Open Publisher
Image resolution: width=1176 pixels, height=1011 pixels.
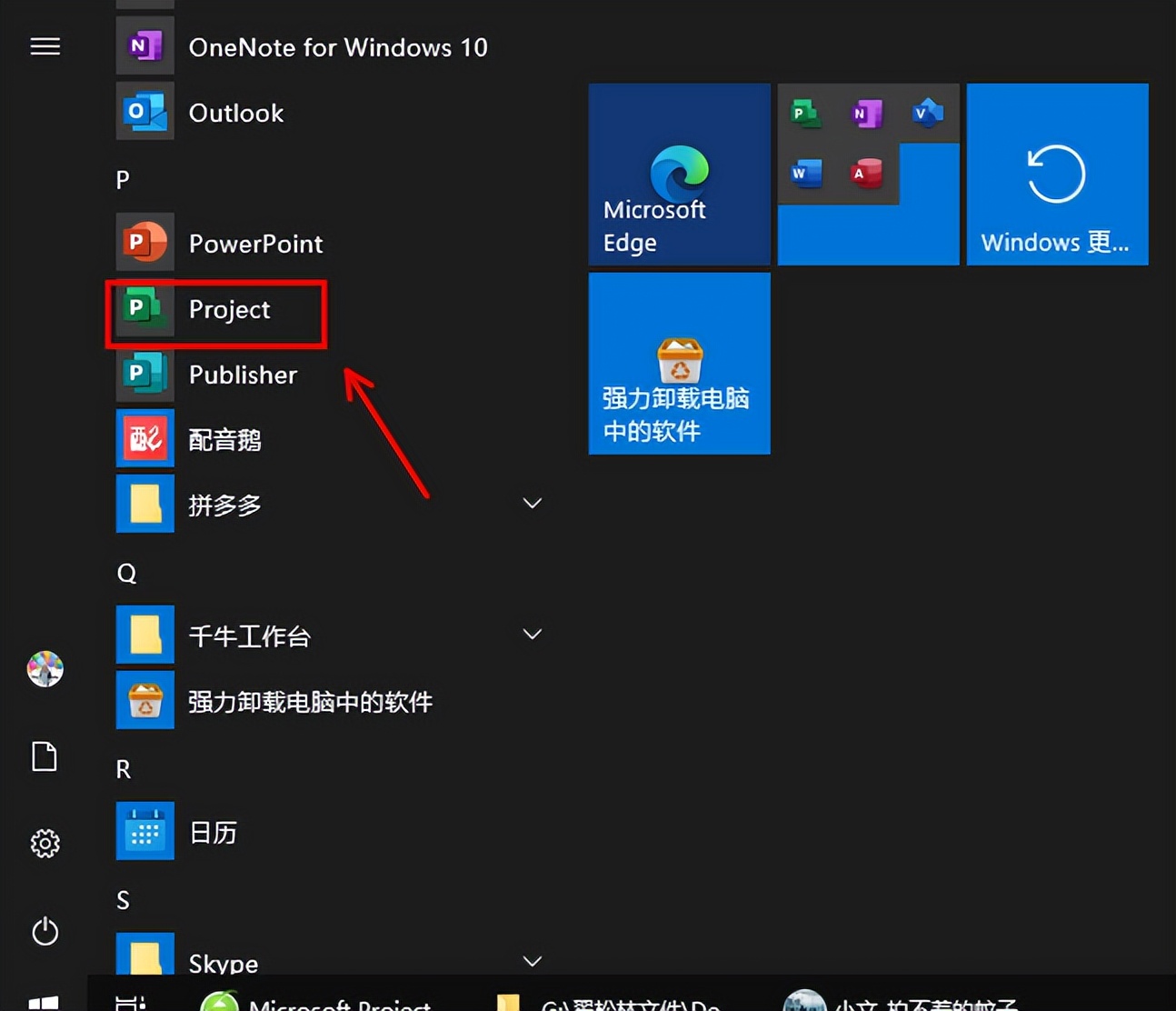pos(243,375)
